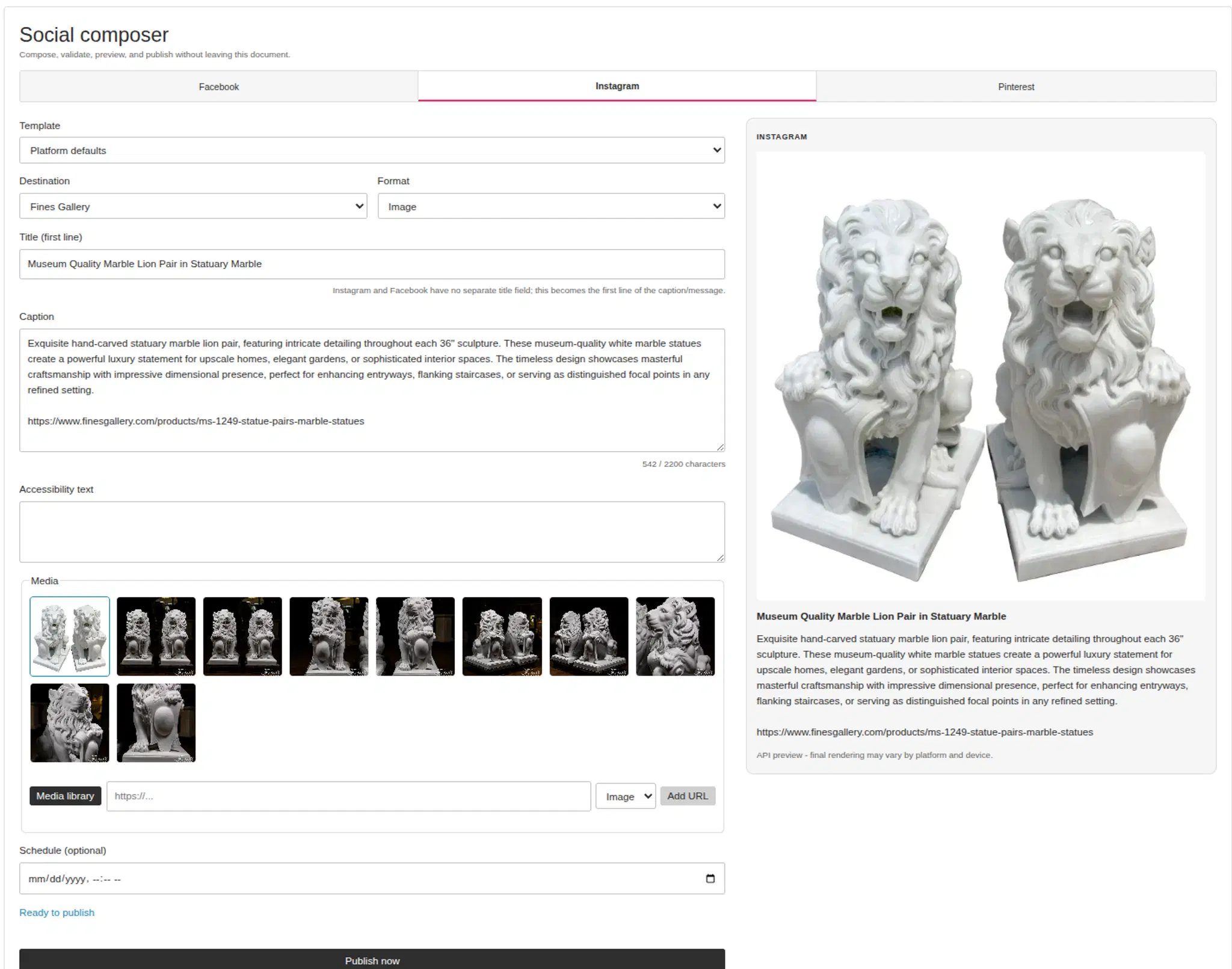Click the Ready to publish status text
1232x969 pixels.
pos(57,912)
